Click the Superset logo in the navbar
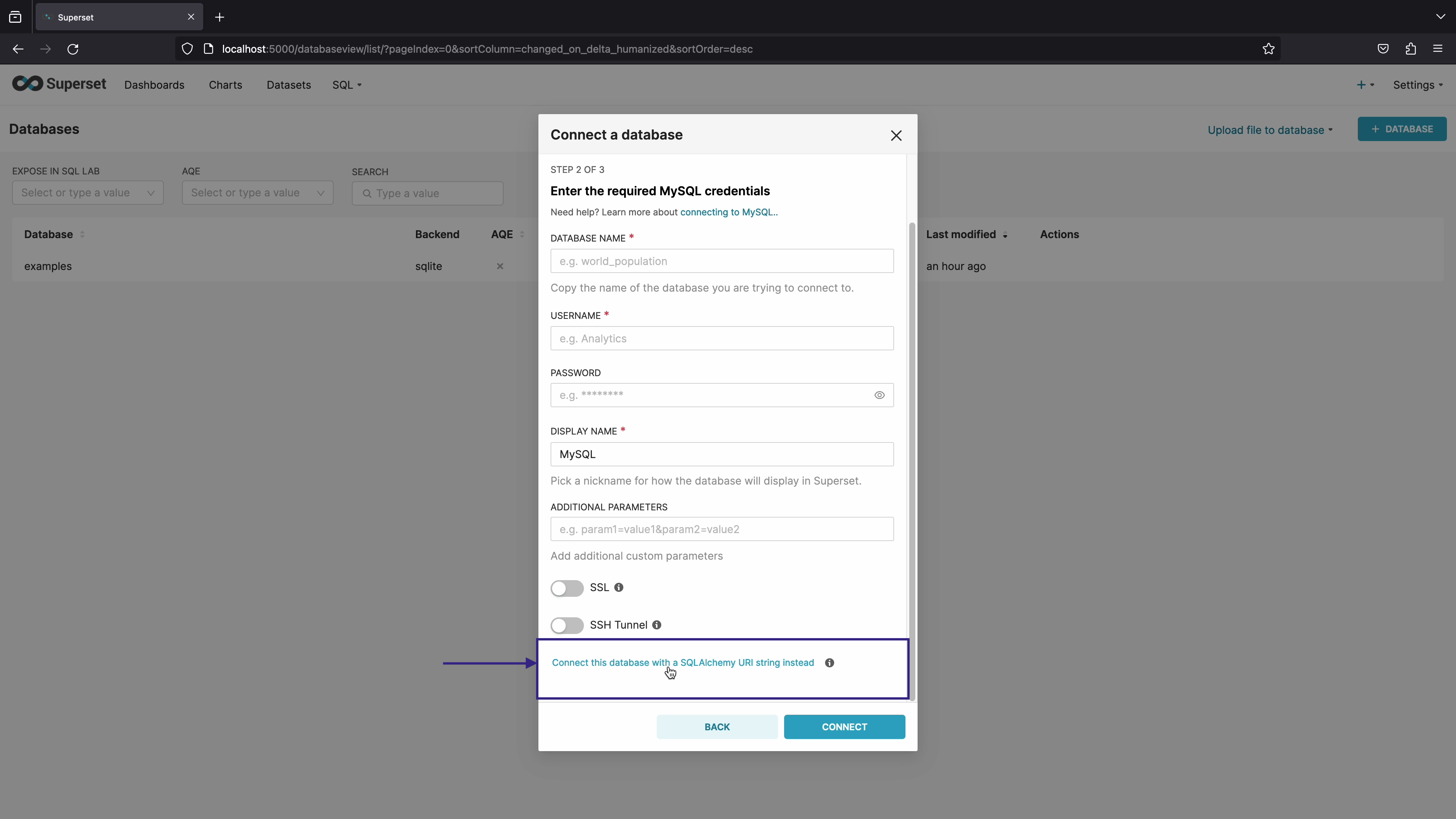 click(x=59, y=84)
